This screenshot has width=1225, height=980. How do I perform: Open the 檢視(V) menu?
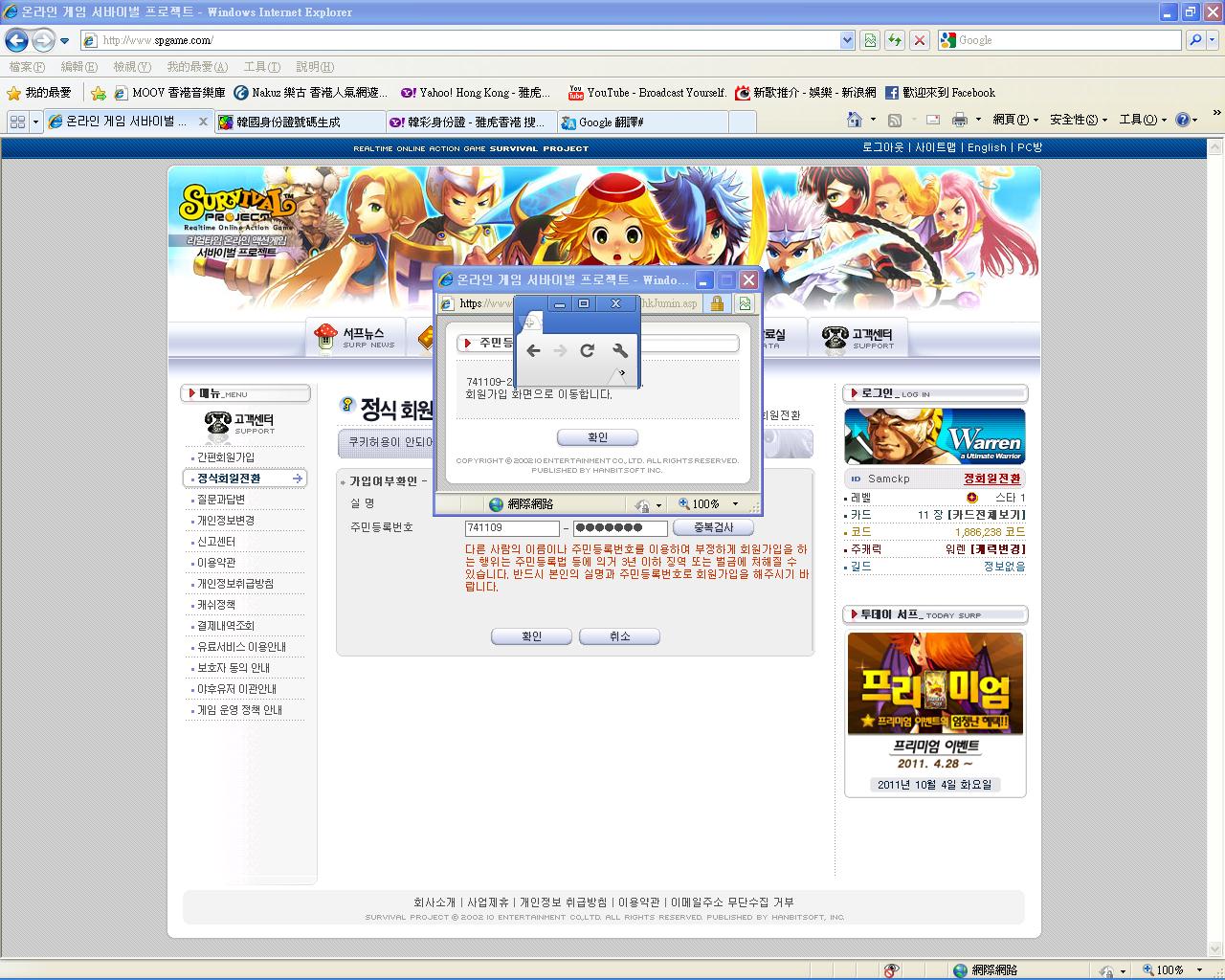131,67
